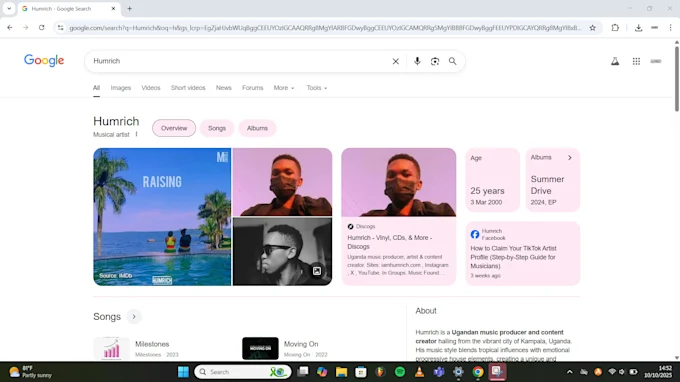
Task: Open File Explorer from the taskbar
Action: coord(341,372)
